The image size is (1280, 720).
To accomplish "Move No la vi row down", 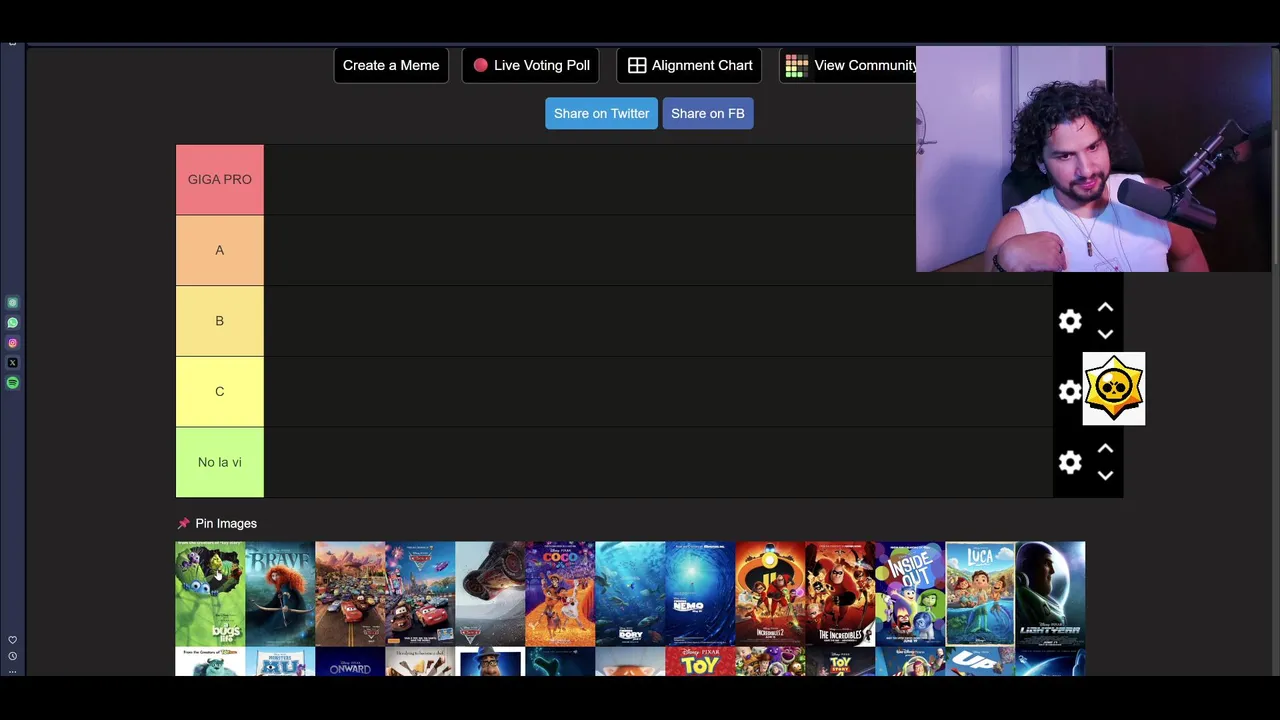I will tap(1105, 475).
